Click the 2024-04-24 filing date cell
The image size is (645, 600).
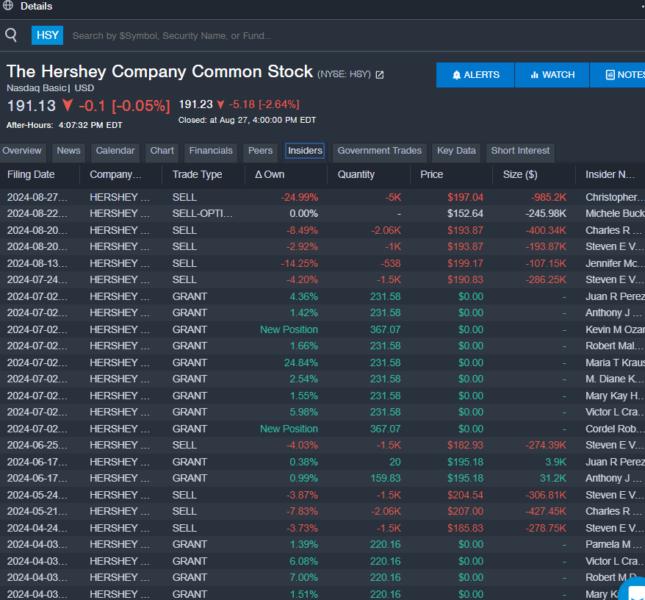coord(37,528)
